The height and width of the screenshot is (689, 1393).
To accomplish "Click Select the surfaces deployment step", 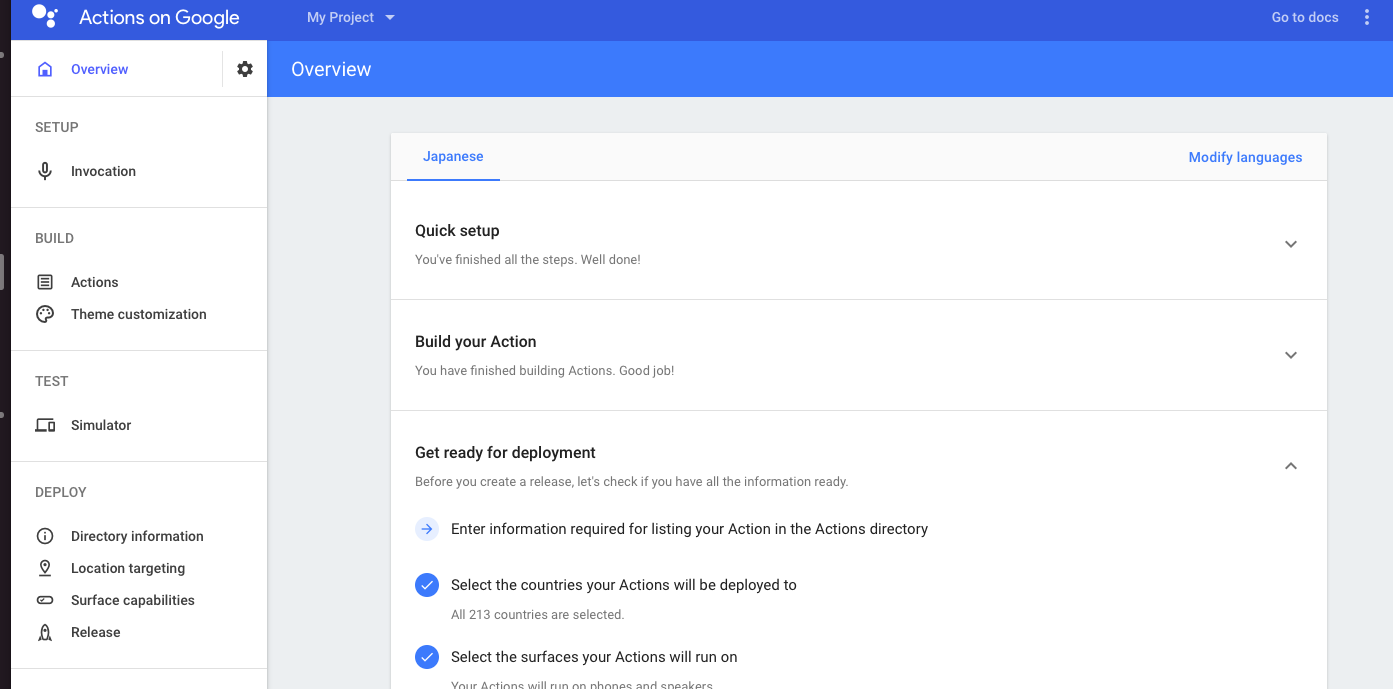I will (x=594, y=657).
